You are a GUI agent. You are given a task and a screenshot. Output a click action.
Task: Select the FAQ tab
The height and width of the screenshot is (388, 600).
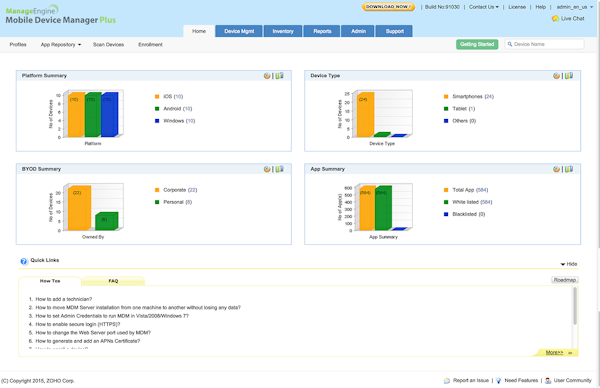113,281
